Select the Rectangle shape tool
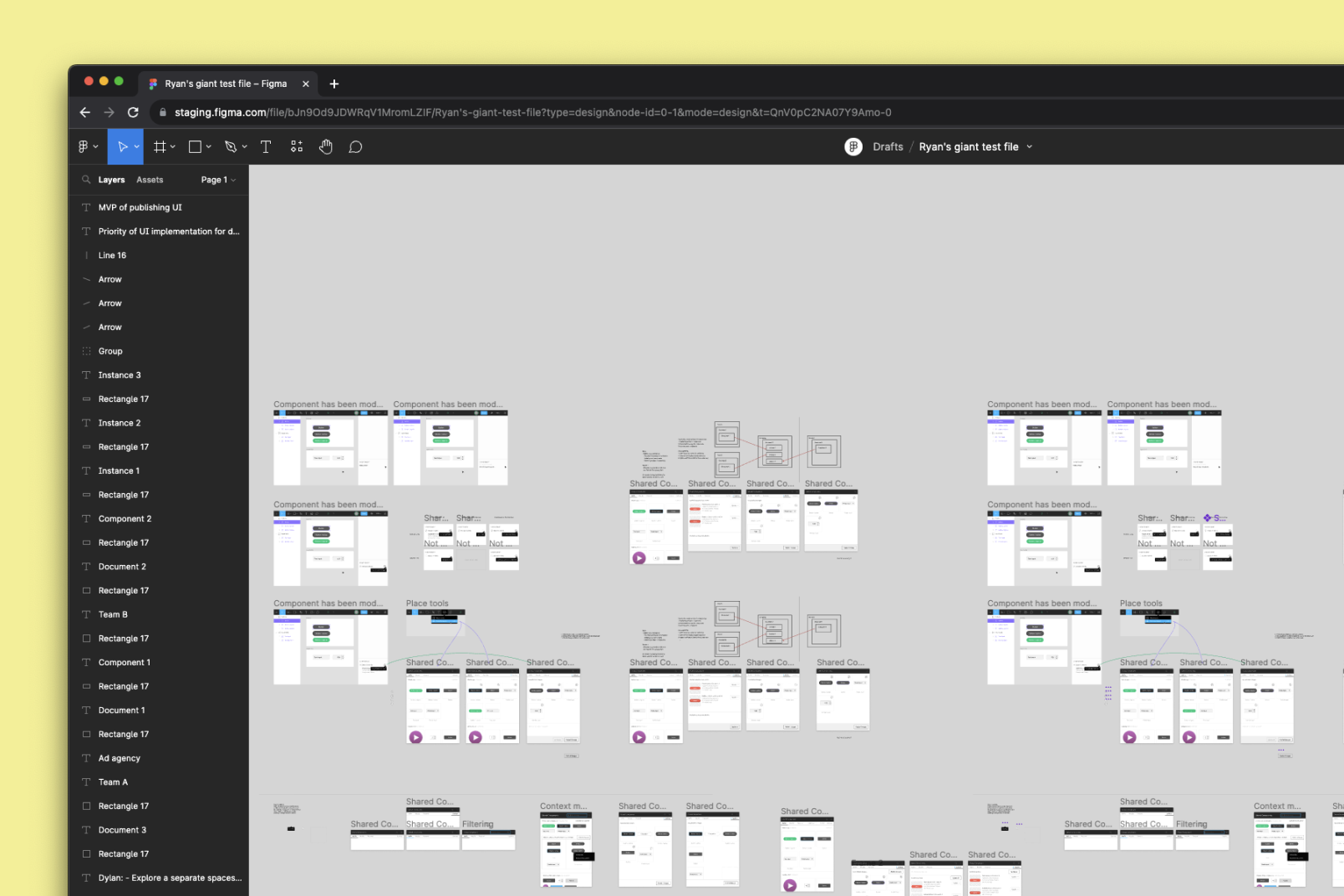Viewport: 1344px width, 896px height. click(195, 147)
